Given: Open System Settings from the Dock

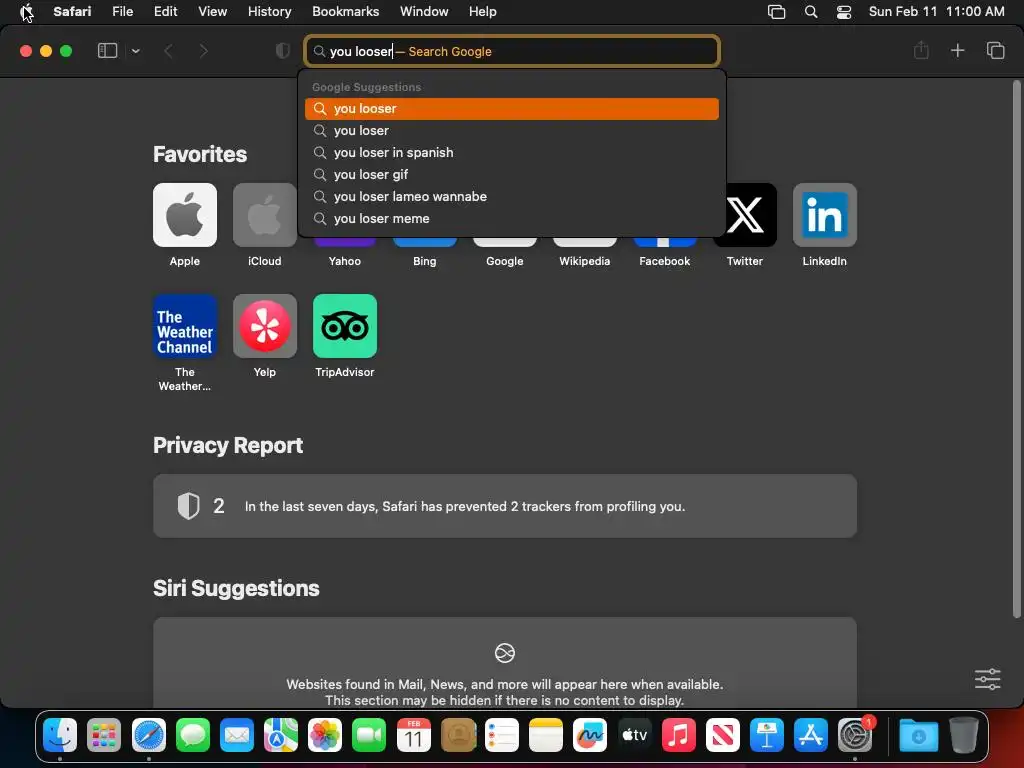Looking at the screenshot, I should point(855,735).
